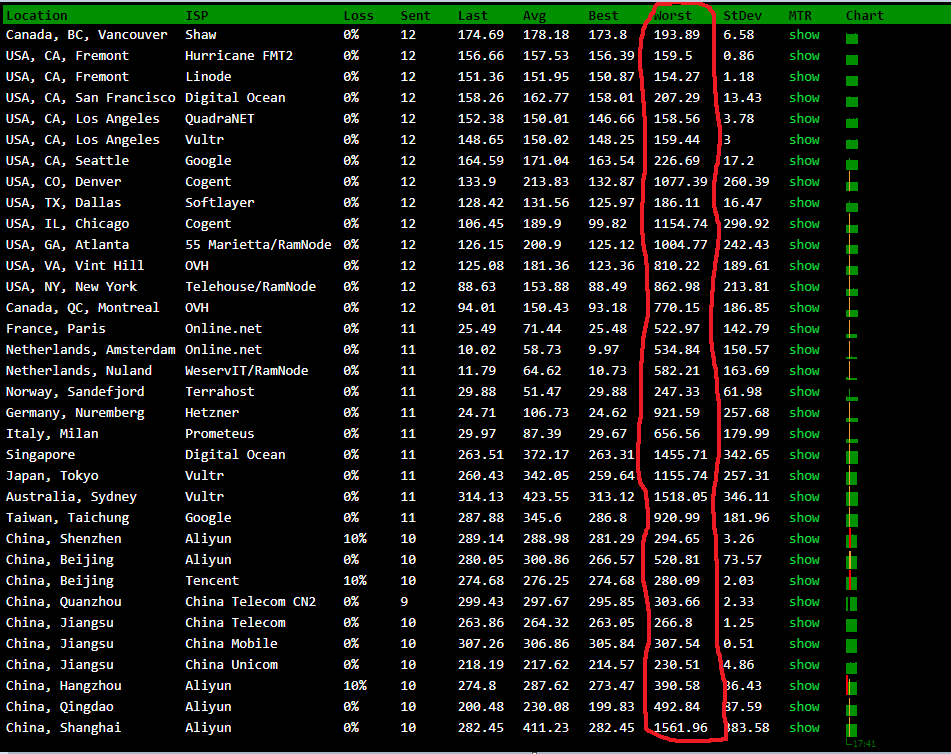The width and height of the screenshot is (951, 754).
Task: Click show link for Denver Cogent row
Action: pyautogui.click(x=804, y=182)
